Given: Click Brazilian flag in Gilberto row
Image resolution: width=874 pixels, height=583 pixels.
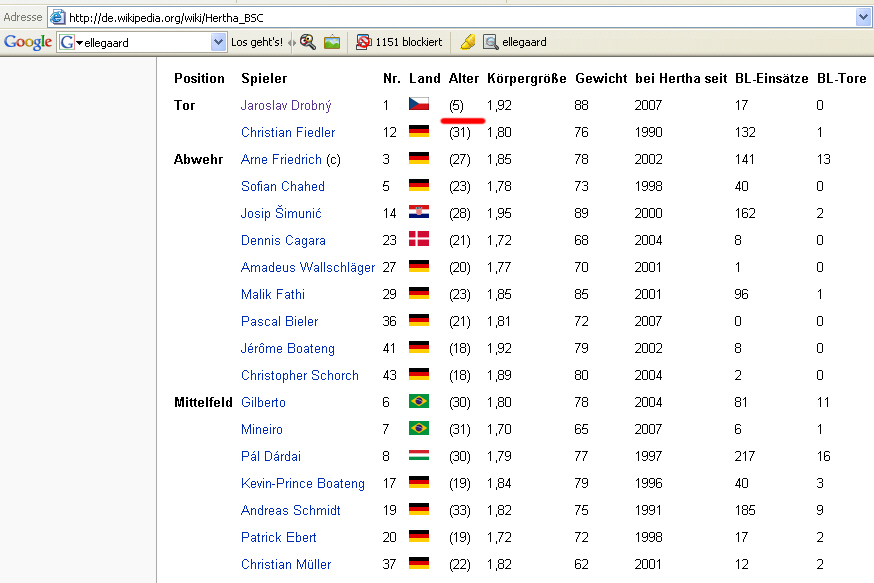Looking at the screenshot, I should point(419,401).
